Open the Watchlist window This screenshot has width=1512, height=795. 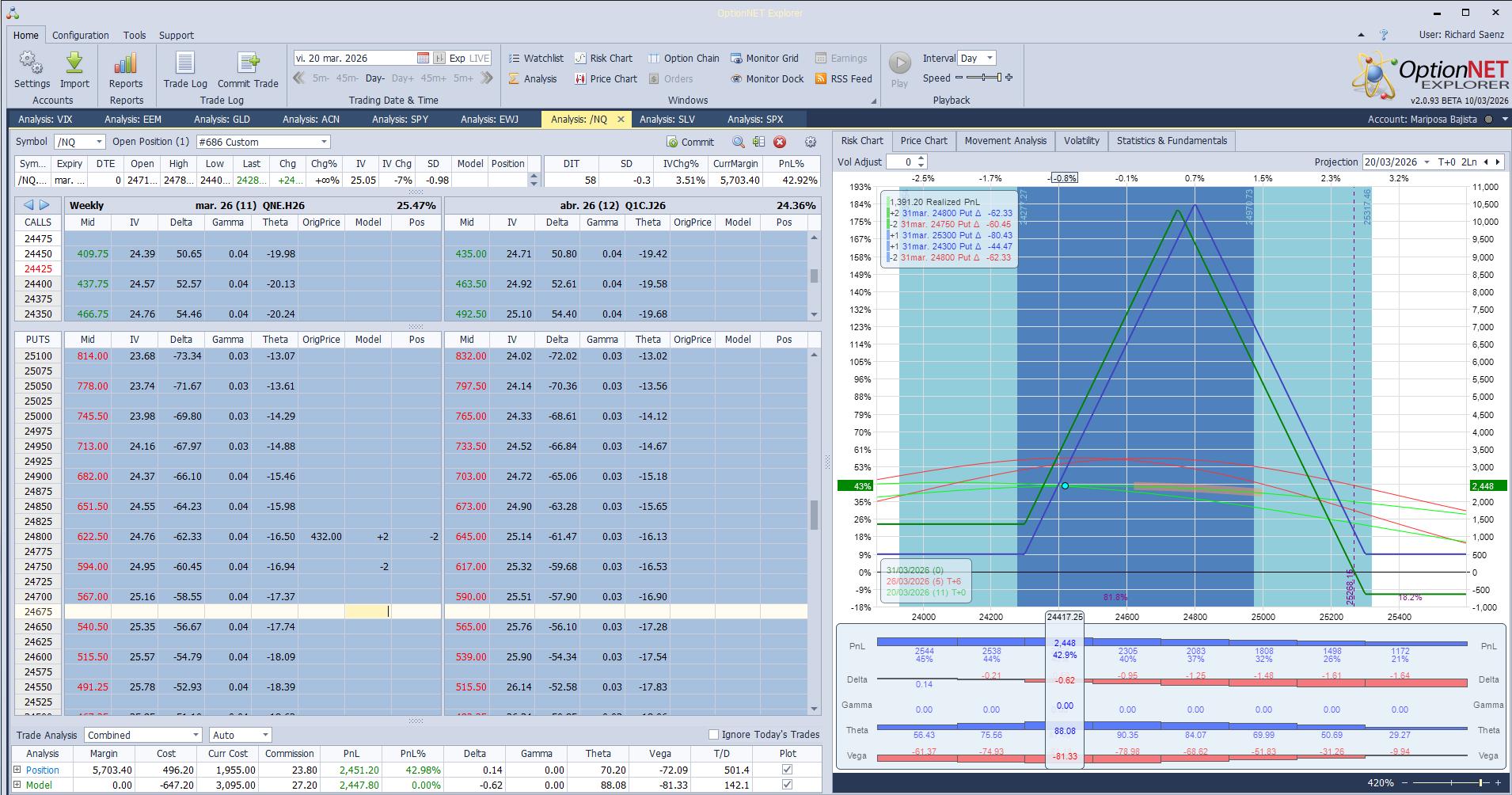536,58
